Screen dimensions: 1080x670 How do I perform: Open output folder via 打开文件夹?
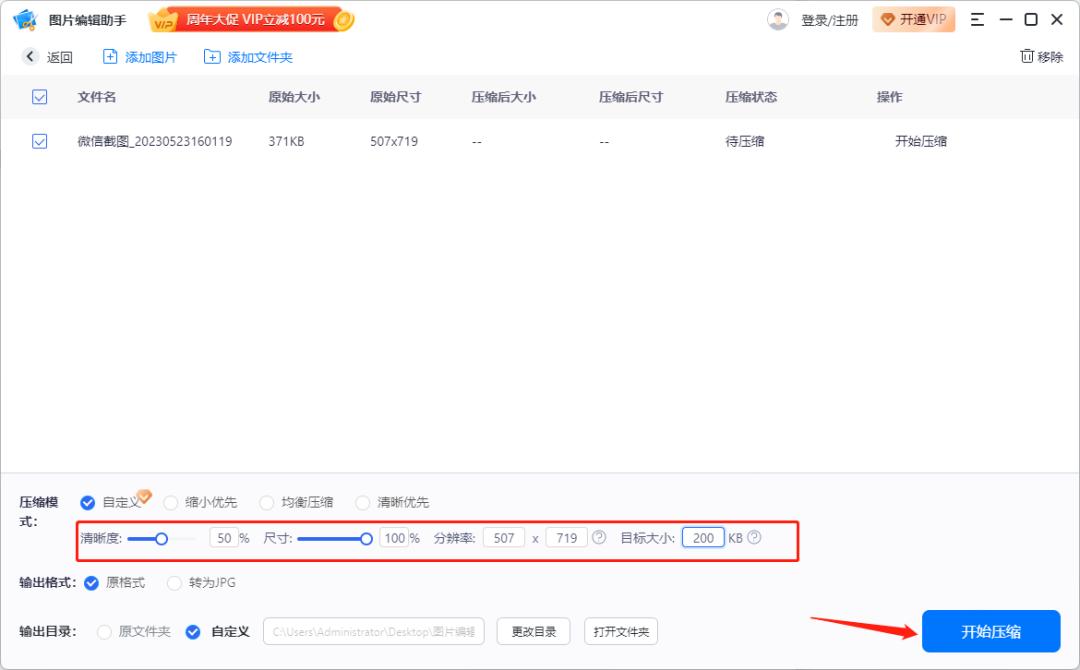point(622,631)
